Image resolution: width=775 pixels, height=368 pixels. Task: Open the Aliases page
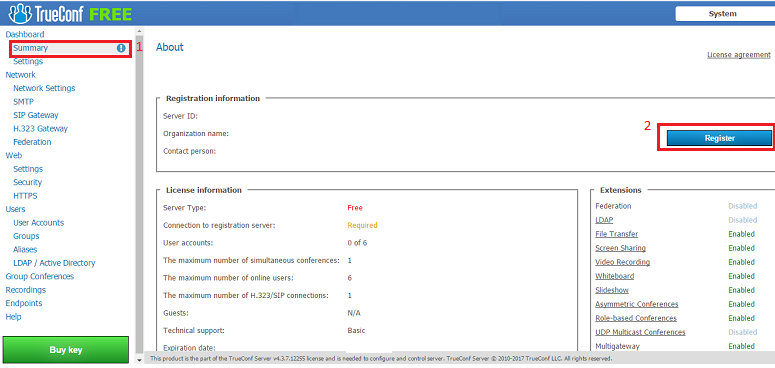[x=25, y=249]
